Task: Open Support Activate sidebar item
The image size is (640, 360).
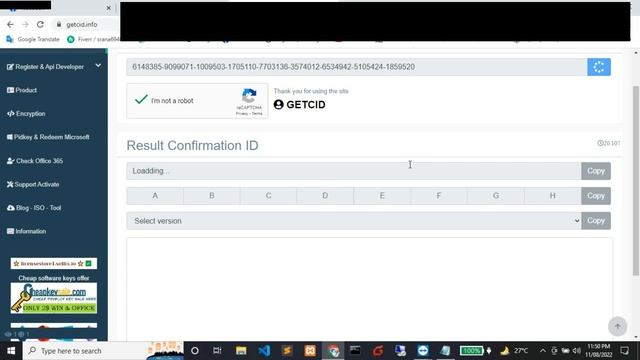Action: coord(33,184)
